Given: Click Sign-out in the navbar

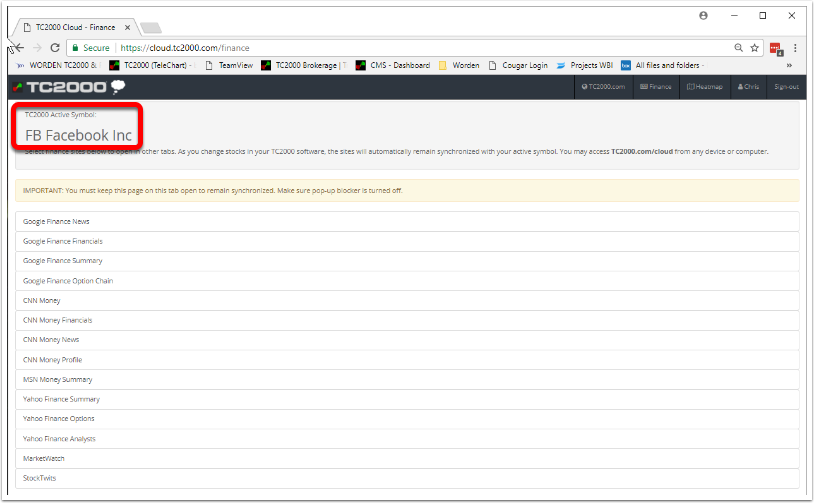Looking at the screenshot, I should pos(786,87).
